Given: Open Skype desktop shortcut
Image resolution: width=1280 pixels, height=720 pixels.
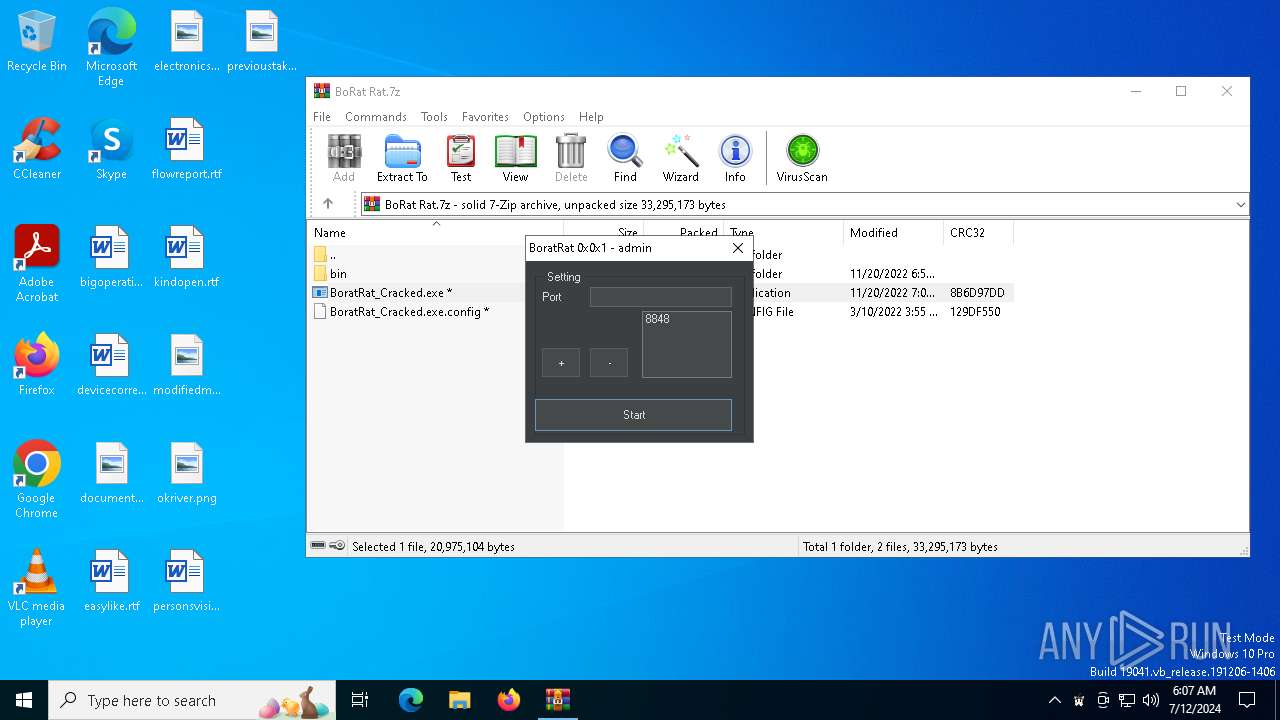Looking at the screenshot, I should pos(111,149).
